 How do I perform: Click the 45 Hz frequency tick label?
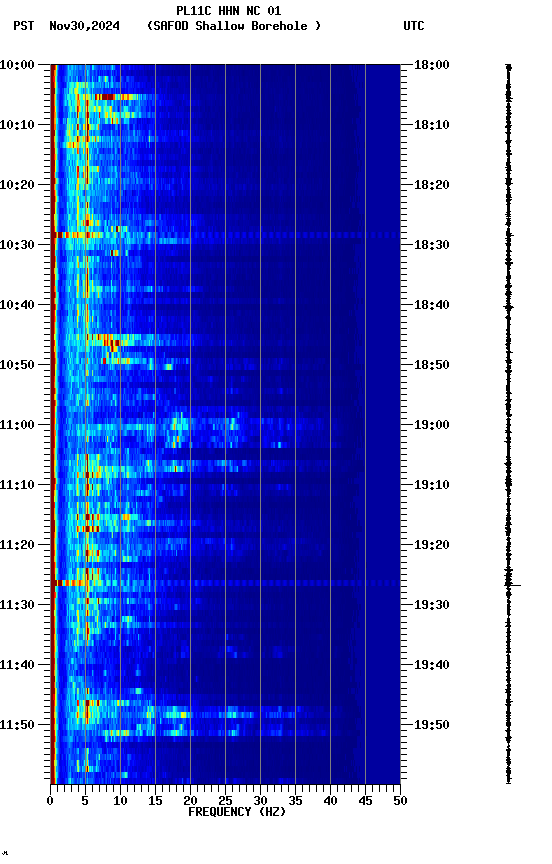(365, 802)
